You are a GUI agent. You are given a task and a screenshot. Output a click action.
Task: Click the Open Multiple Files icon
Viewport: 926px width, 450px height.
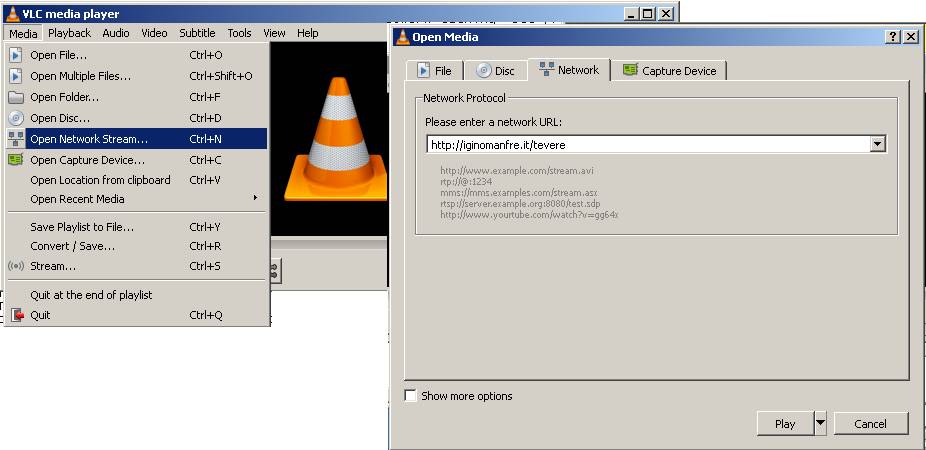coord(16,76)
